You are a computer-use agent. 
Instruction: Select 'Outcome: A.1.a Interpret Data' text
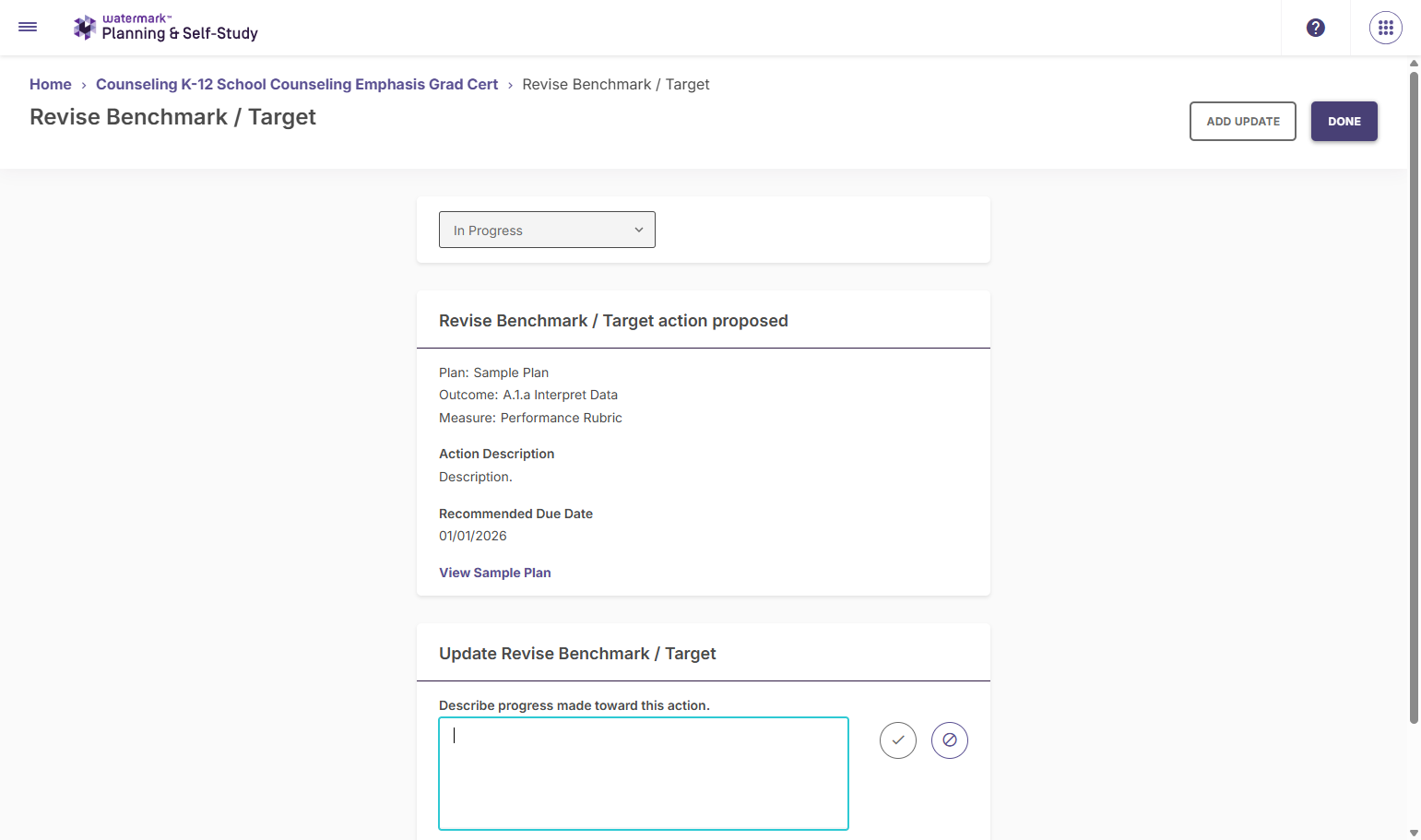coord(528,395)
